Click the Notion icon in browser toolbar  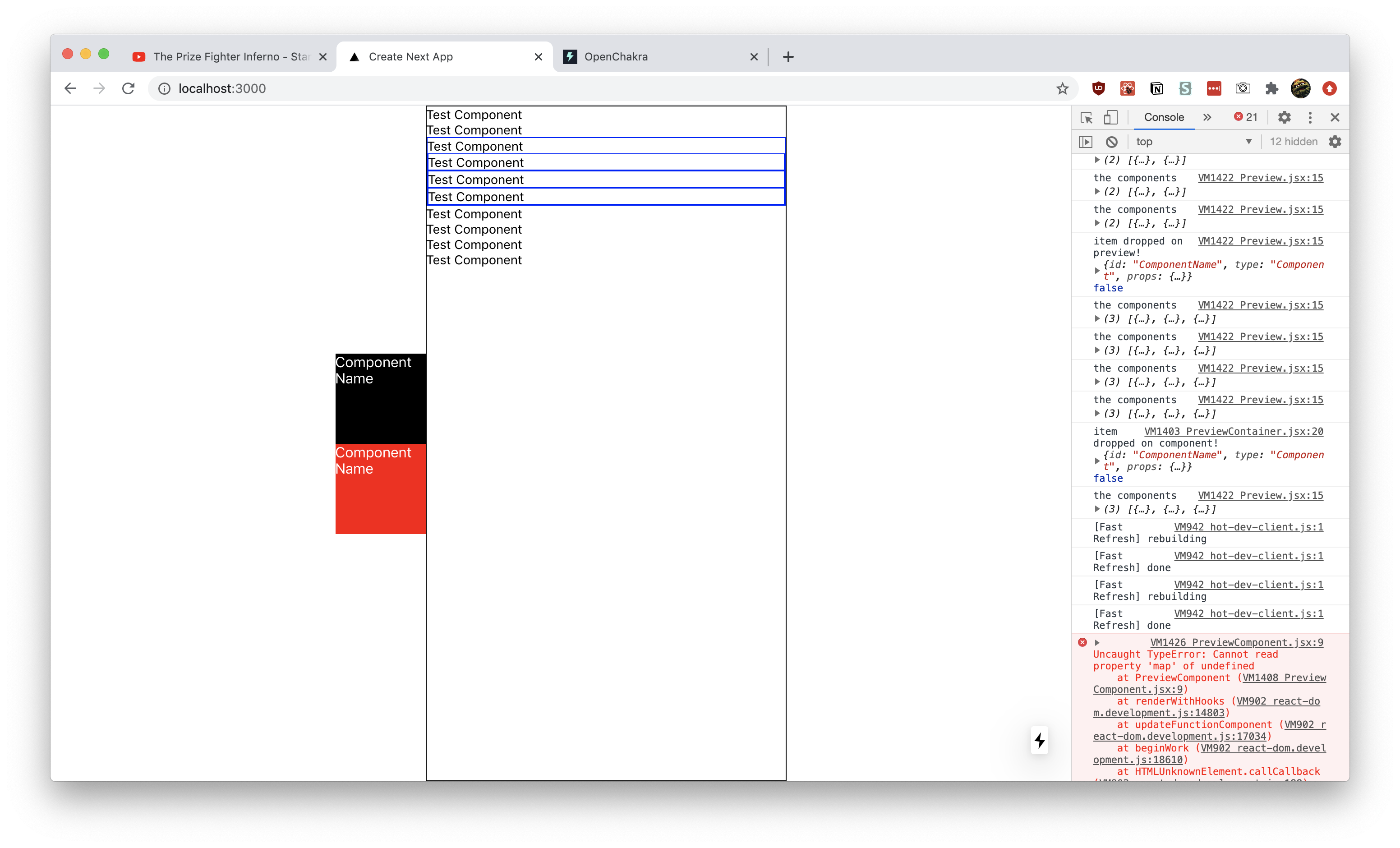coord(1155,89)
